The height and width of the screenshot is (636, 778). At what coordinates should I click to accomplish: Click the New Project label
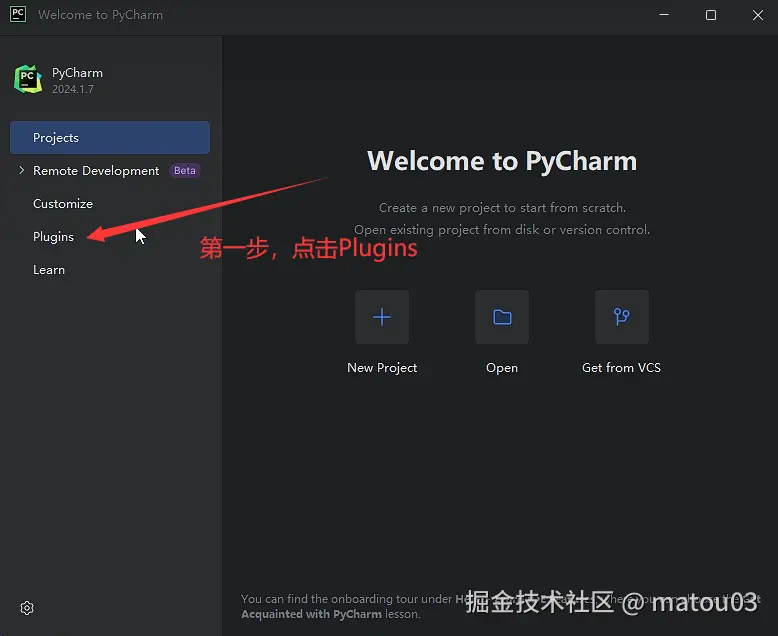point(382,368)
